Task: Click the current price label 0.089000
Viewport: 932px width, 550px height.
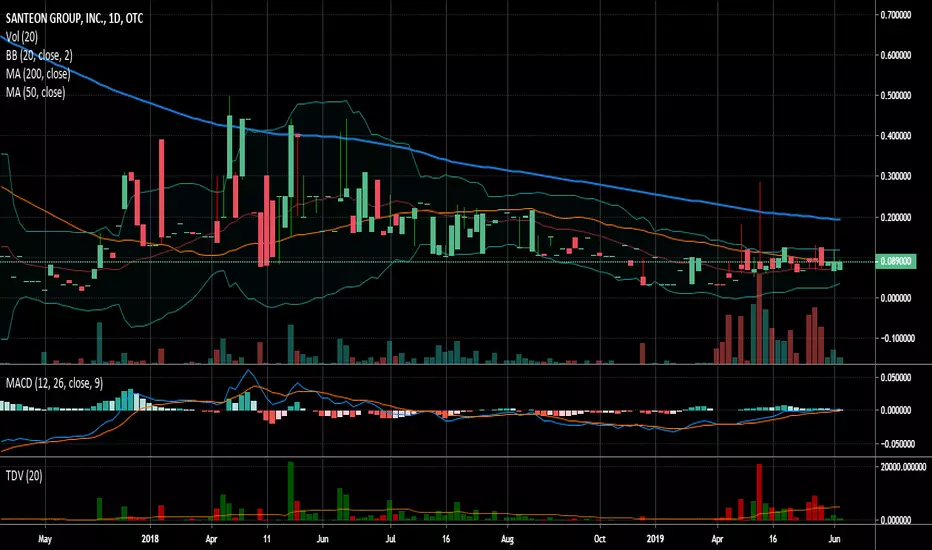Action: click(896, 261)
